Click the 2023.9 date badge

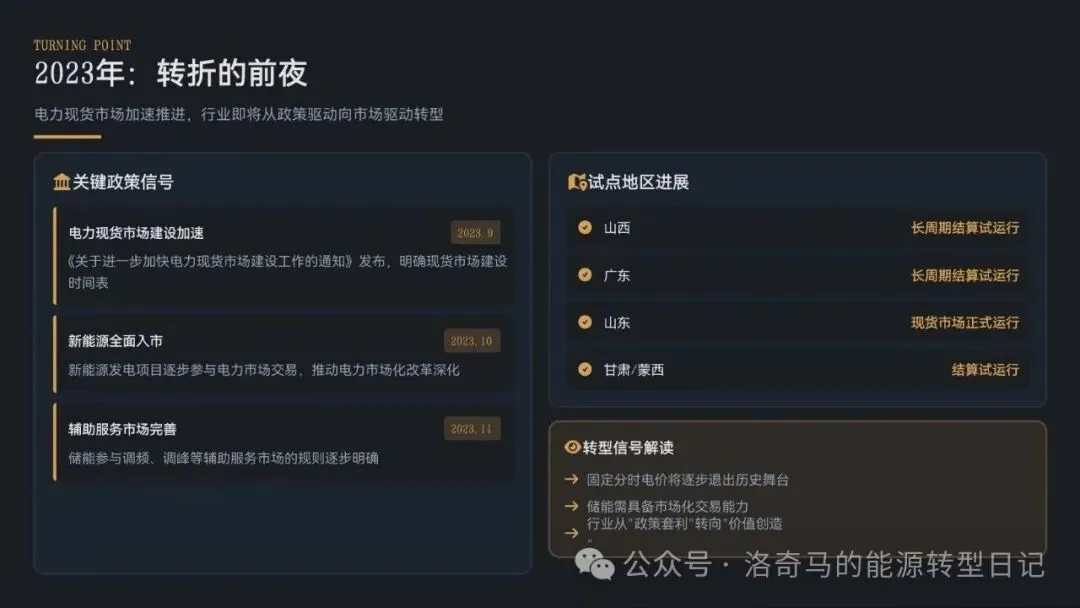point(475,233)
